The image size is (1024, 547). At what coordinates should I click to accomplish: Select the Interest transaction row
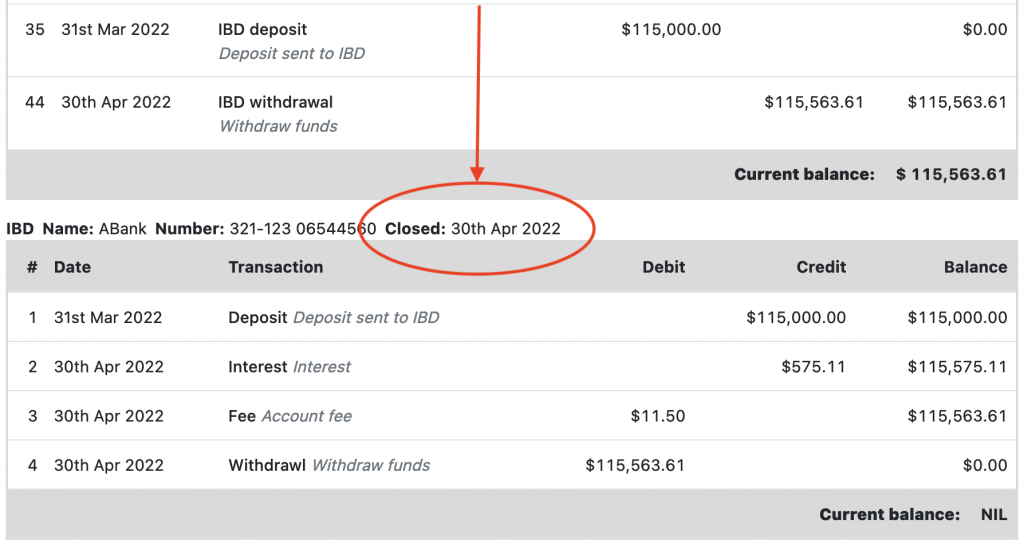tap(290, 367)
